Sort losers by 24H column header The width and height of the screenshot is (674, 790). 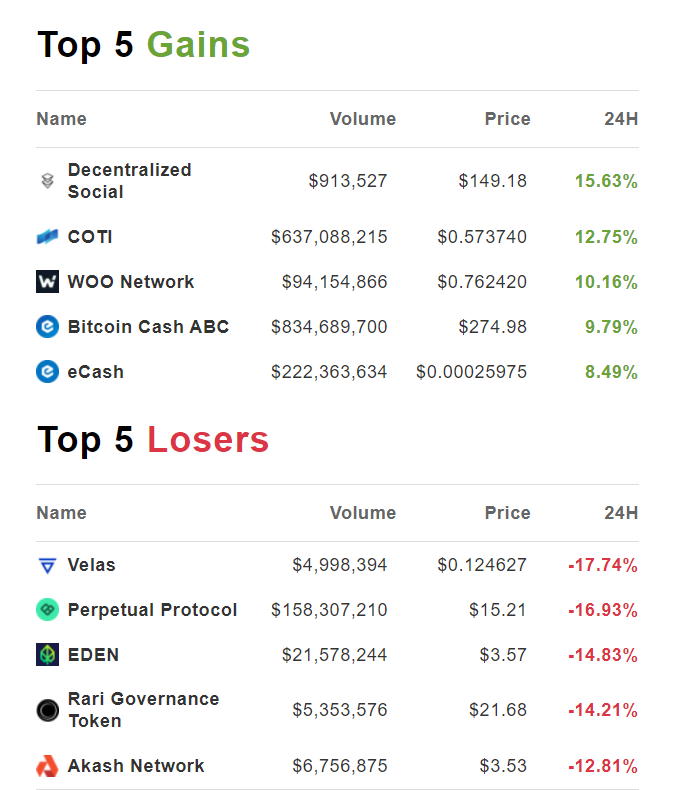click(x=620, y=513)
